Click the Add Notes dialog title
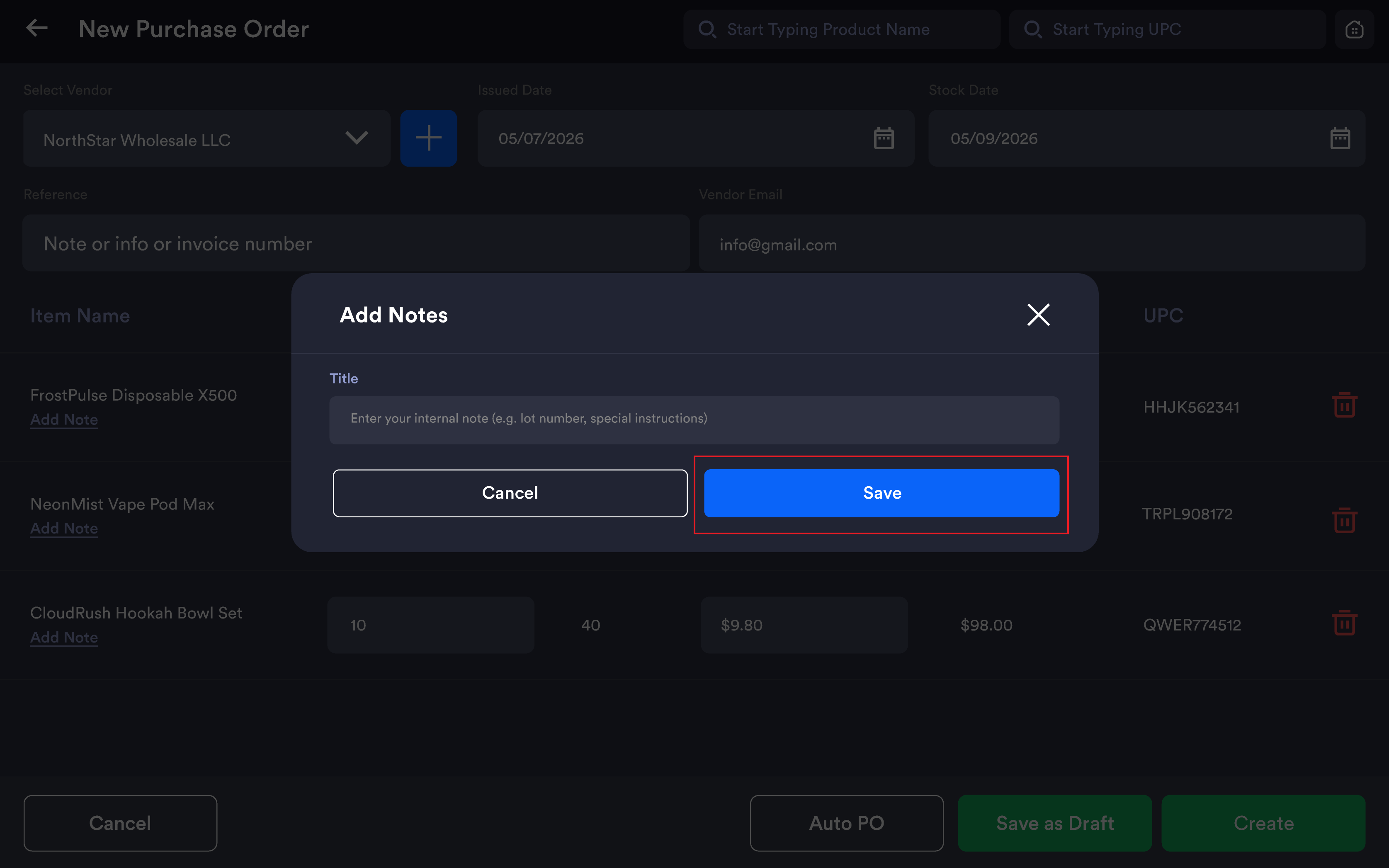 tap(393, 315)
